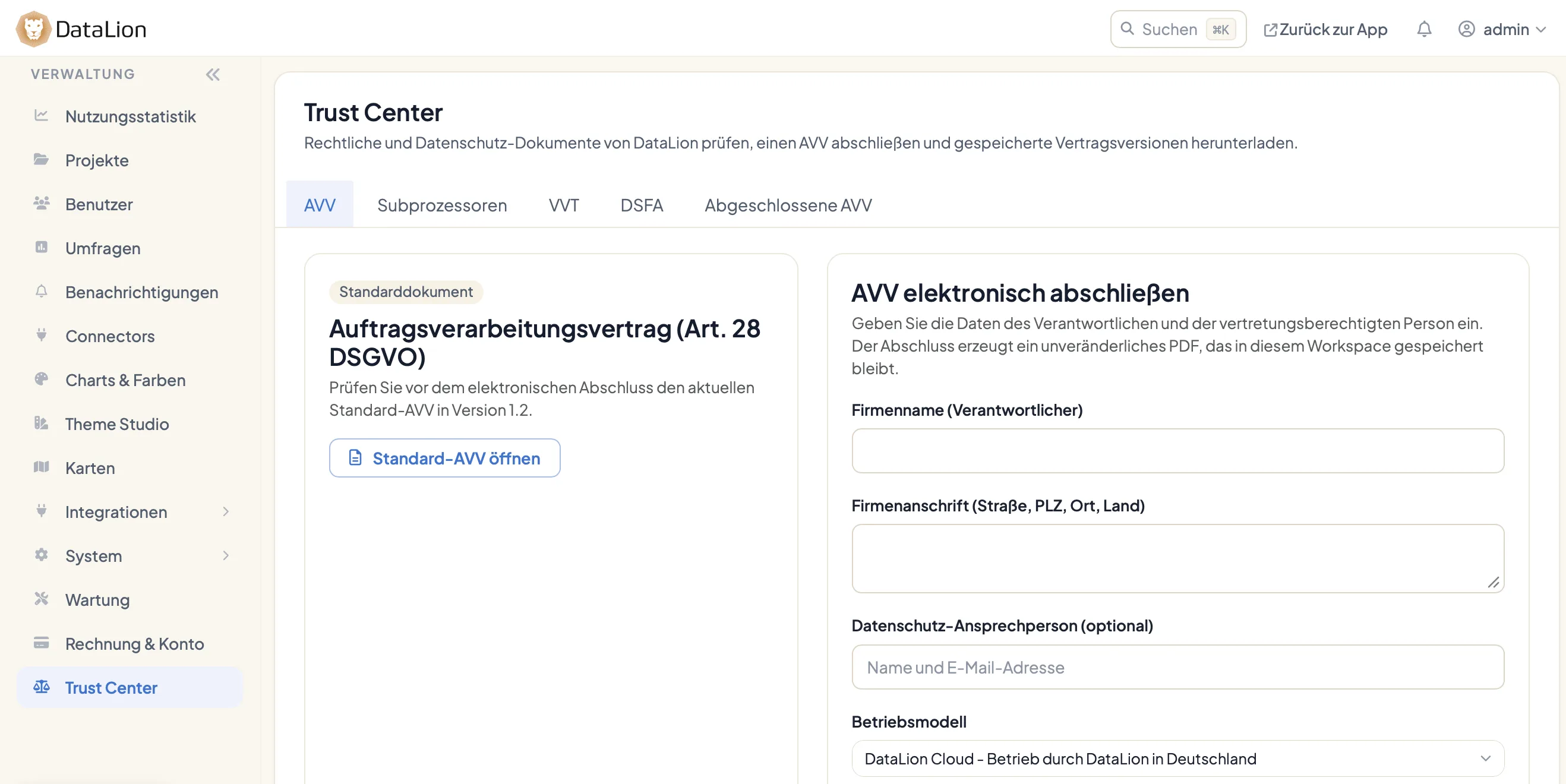Screen dimensions: 1566x784
Task: Click the Integrationen plug icon
Action: click(x=42, y=511)
